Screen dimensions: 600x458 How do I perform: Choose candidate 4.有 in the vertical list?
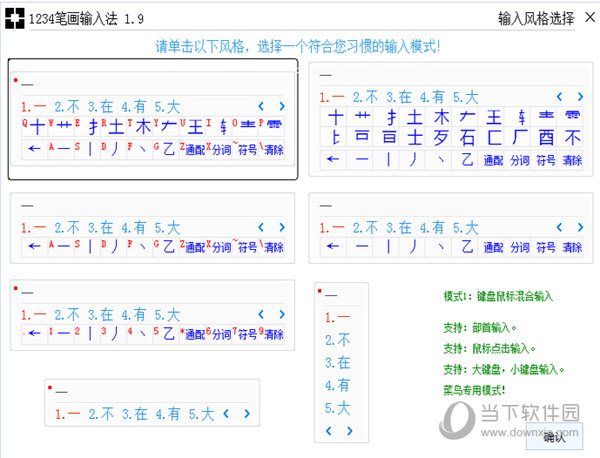pos(338,385)
